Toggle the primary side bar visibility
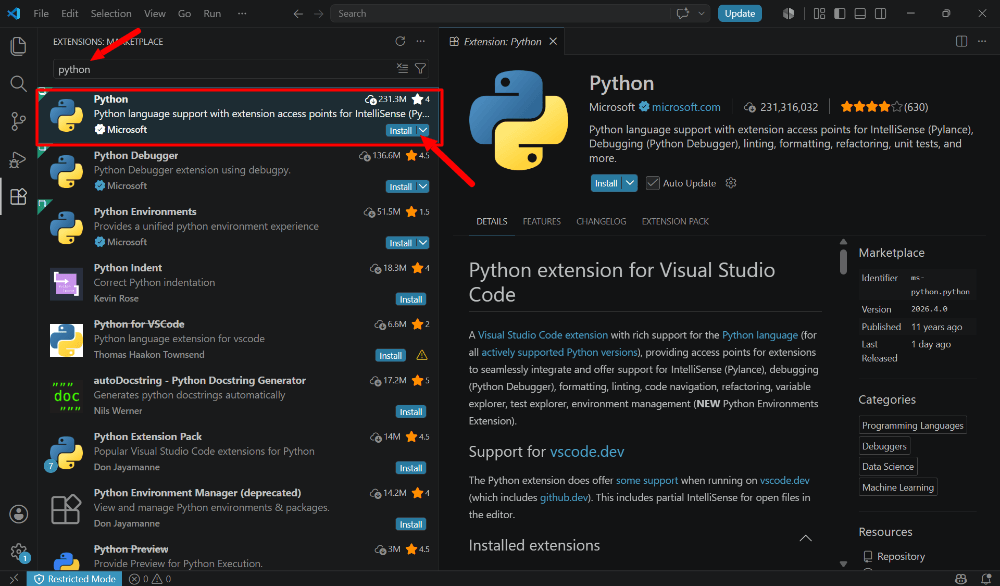The height and width of the screenshot is (586, 1000). pos(840,13)
